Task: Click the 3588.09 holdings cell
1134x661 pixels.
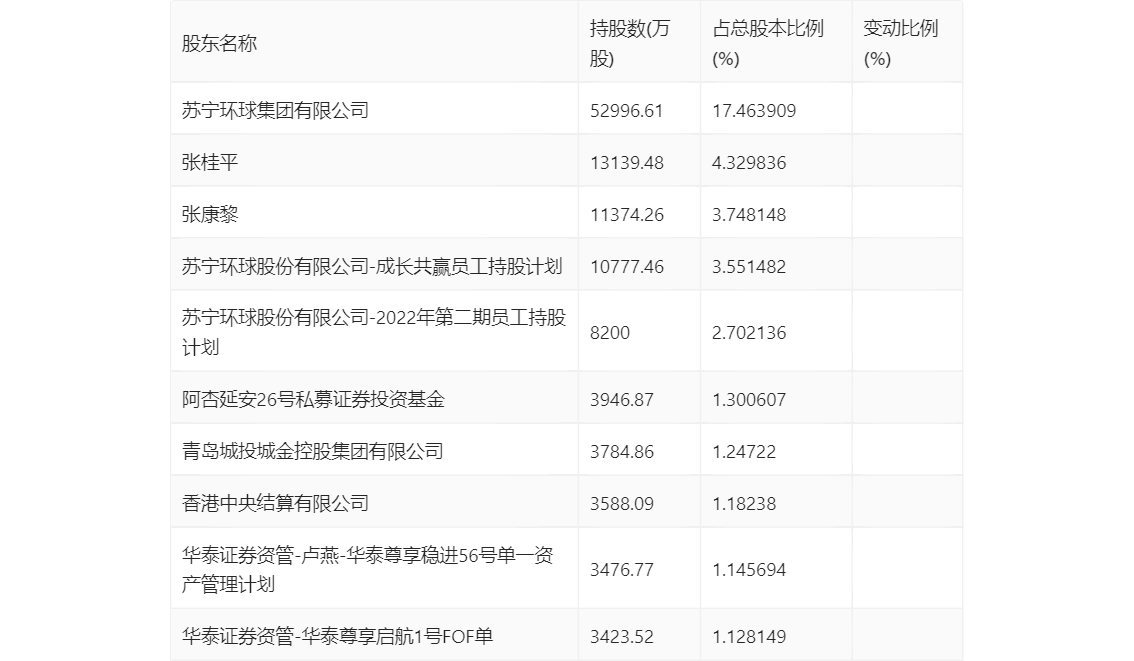Action: (622, 503)
